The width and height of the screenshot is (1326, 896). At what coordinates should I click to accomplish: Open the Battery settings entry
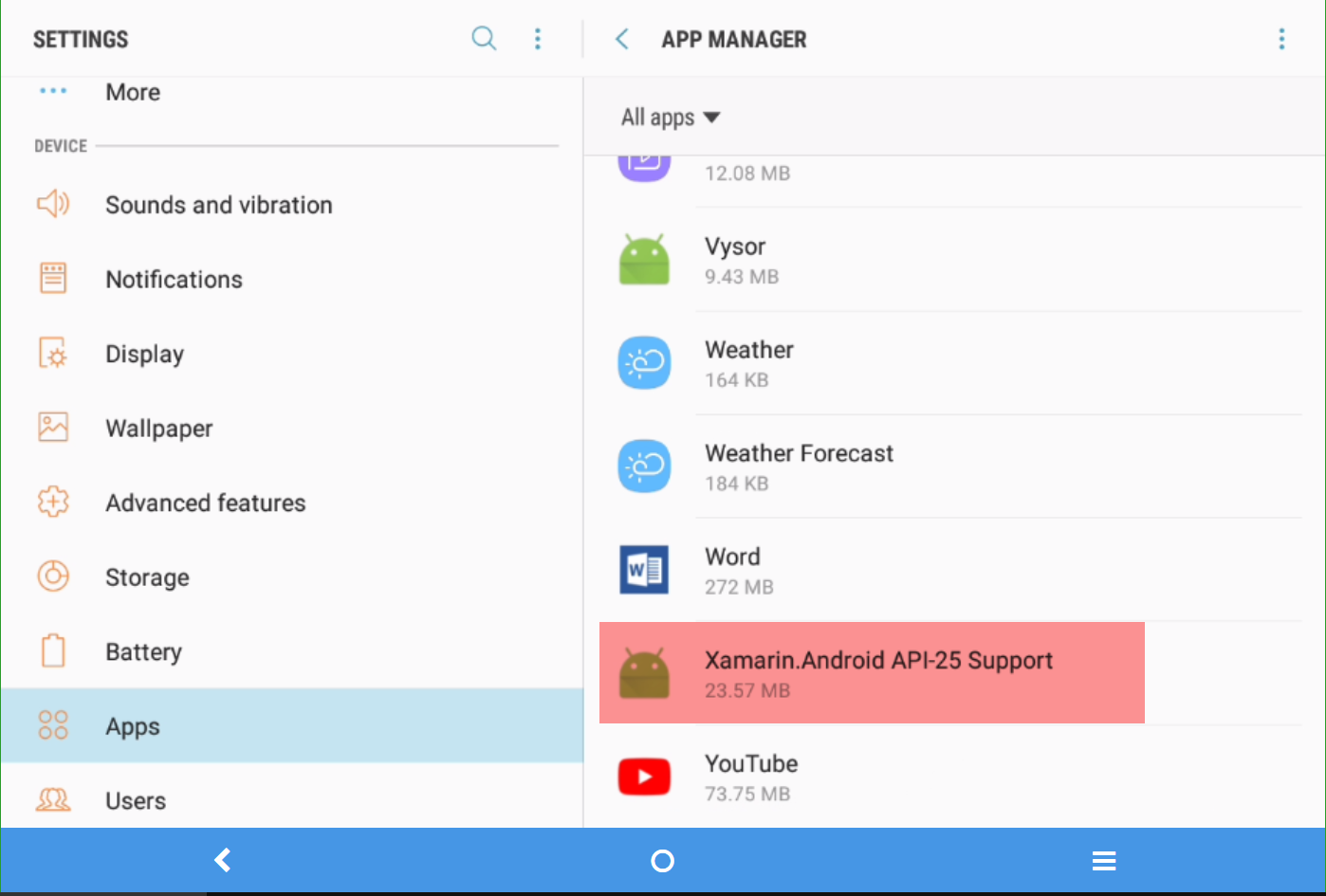pyautogui.click(x=292, y=651)
